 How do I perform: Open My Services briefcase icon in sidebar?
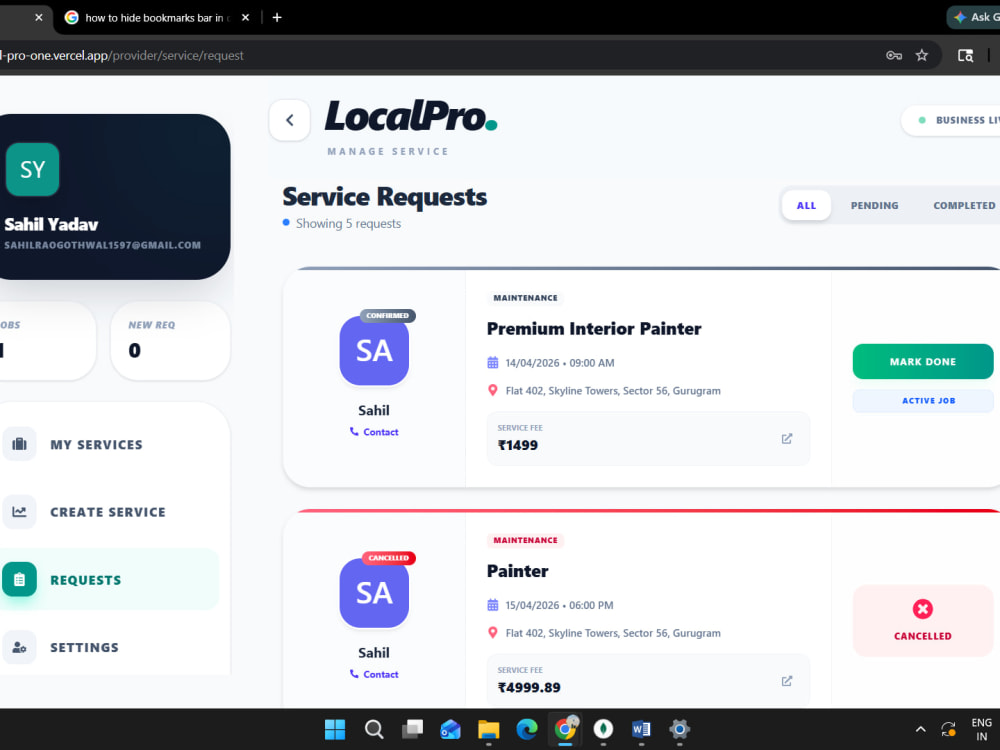[19, 444]
